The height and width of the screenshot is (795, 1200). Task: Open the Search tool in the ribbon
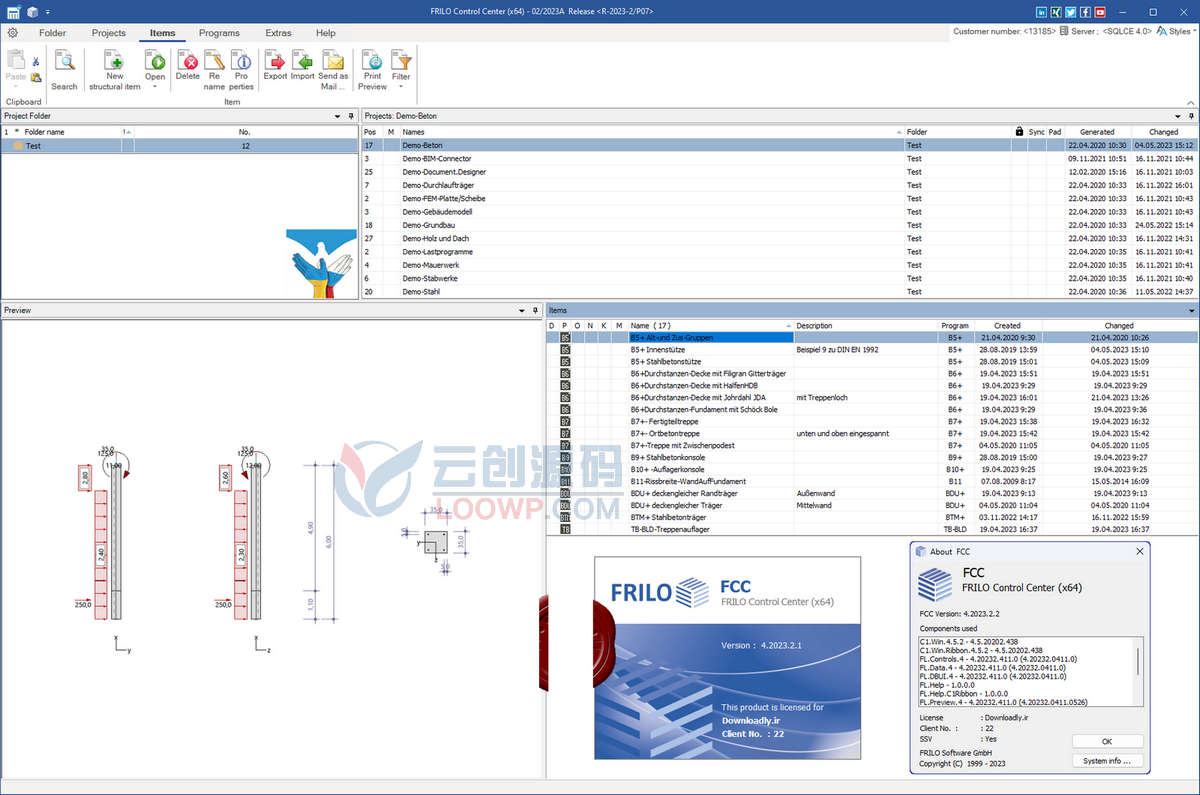[x=64, y=70]
